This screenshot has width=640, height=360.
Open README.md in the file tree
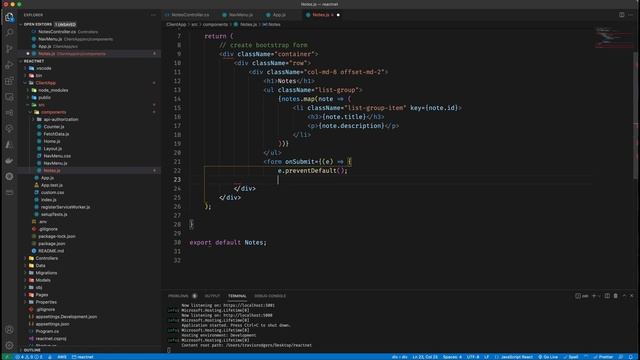coord(51,251)
